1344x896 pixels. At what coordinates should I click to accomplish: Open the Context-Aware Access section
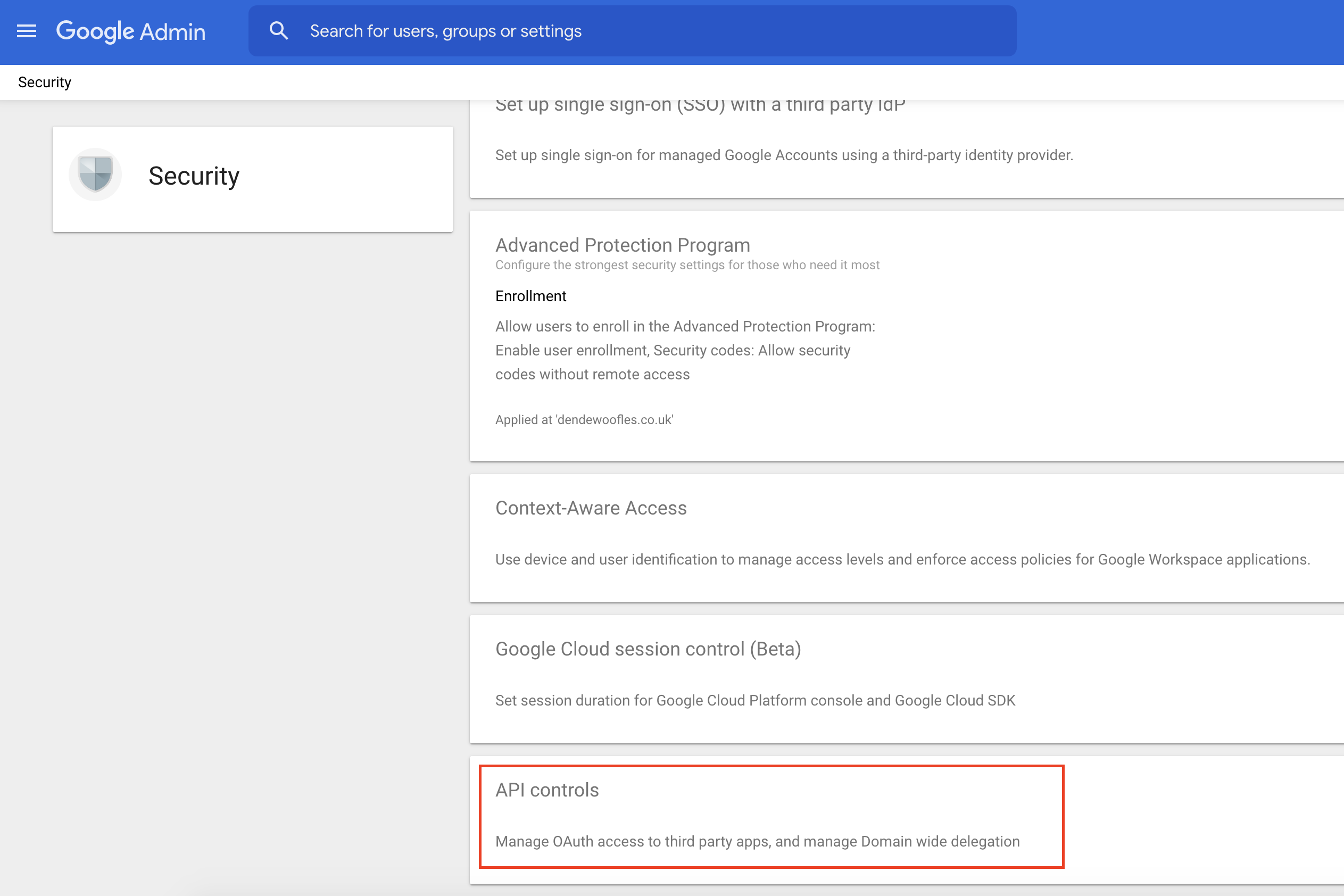click(x=906, y=538)
